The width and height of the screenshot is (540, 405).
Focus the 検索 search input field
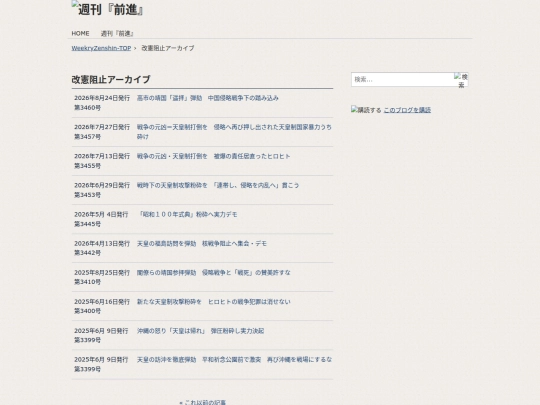(x=402, y=80)
